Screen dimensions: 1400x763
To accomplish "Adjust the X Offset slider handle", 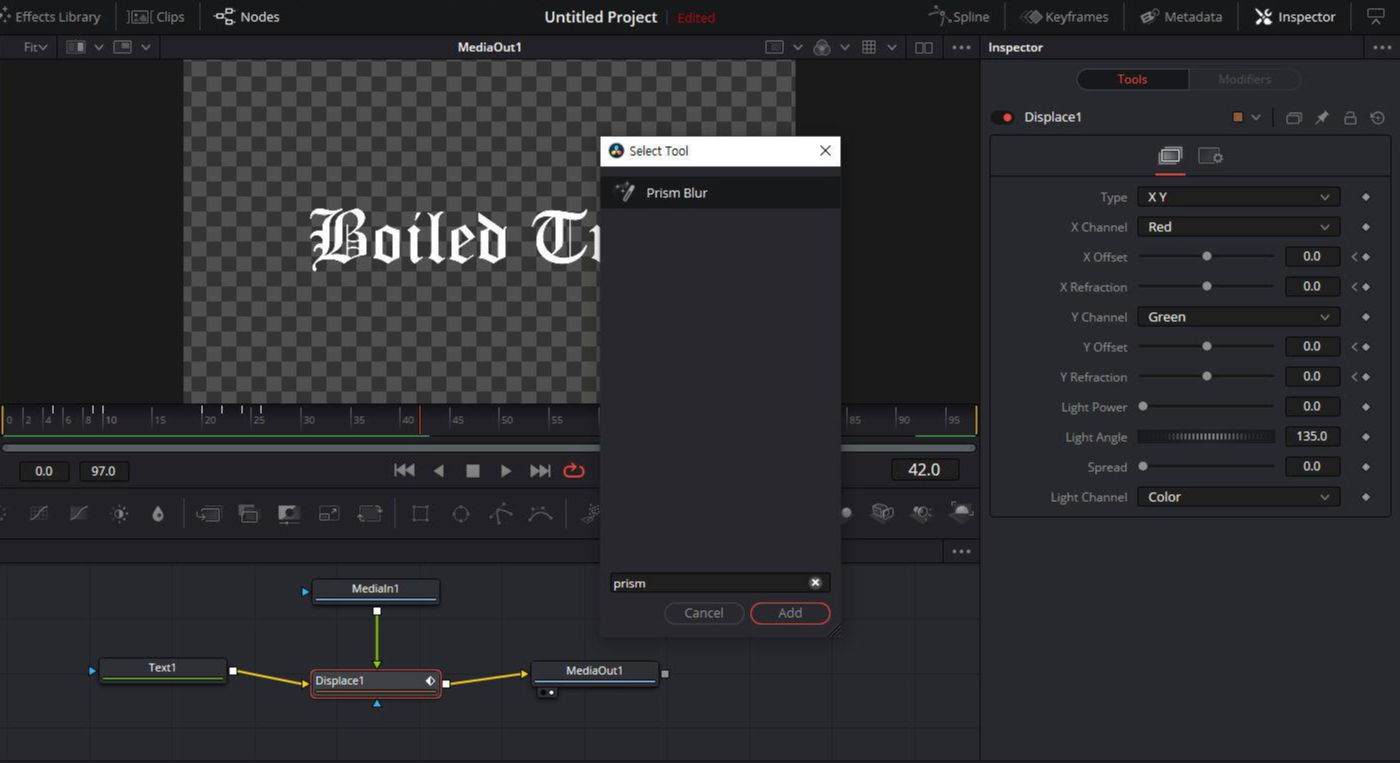I will point(1207,257).
